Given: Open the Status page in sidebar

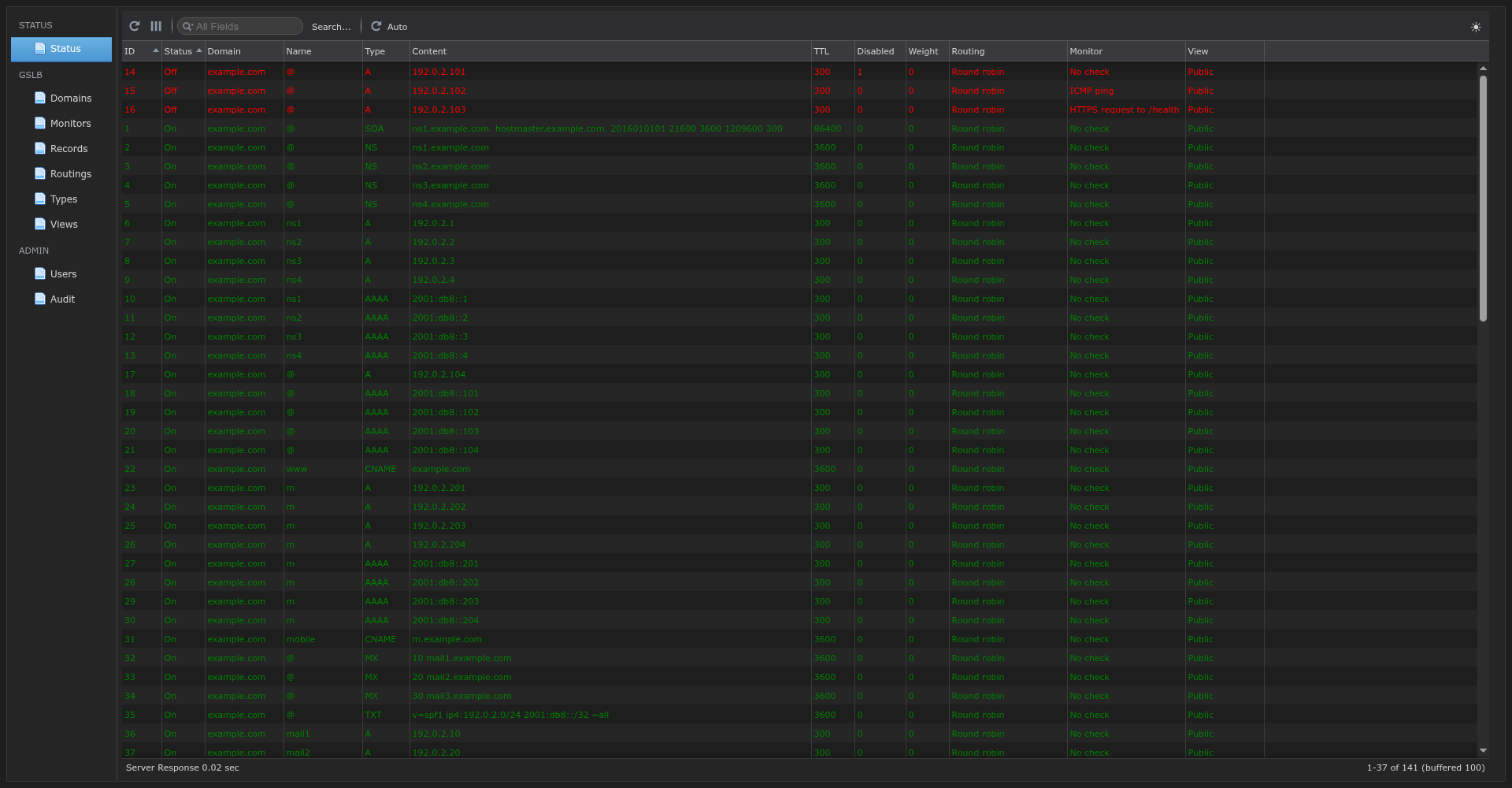Looking at the screenshot, I should tap(61, 49).
